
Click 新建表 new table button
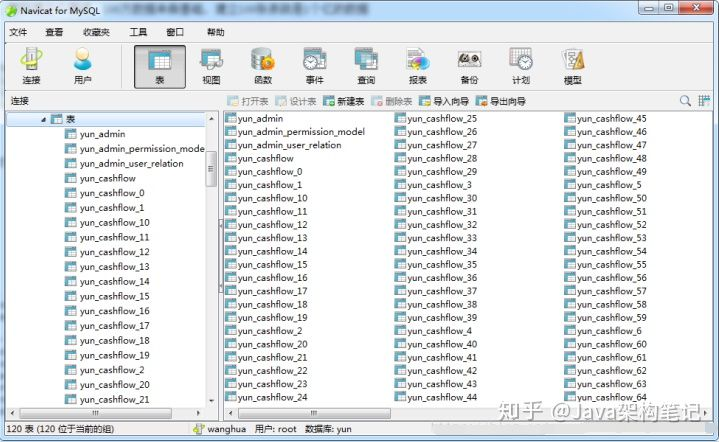click(x=343, y=101)
